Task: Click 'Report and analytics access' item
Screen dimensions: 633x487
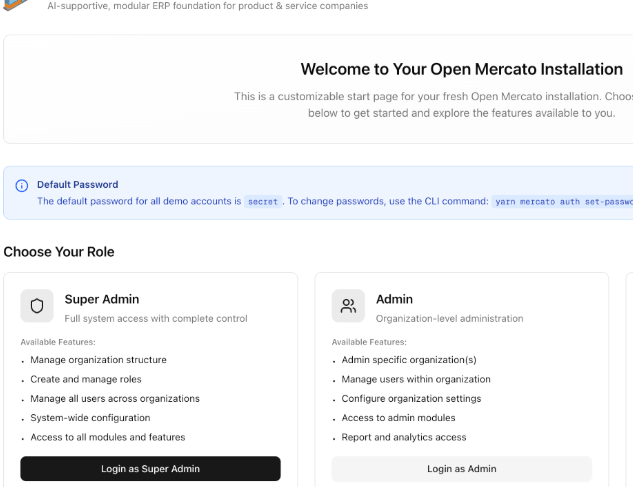Action: coord(404,437)
